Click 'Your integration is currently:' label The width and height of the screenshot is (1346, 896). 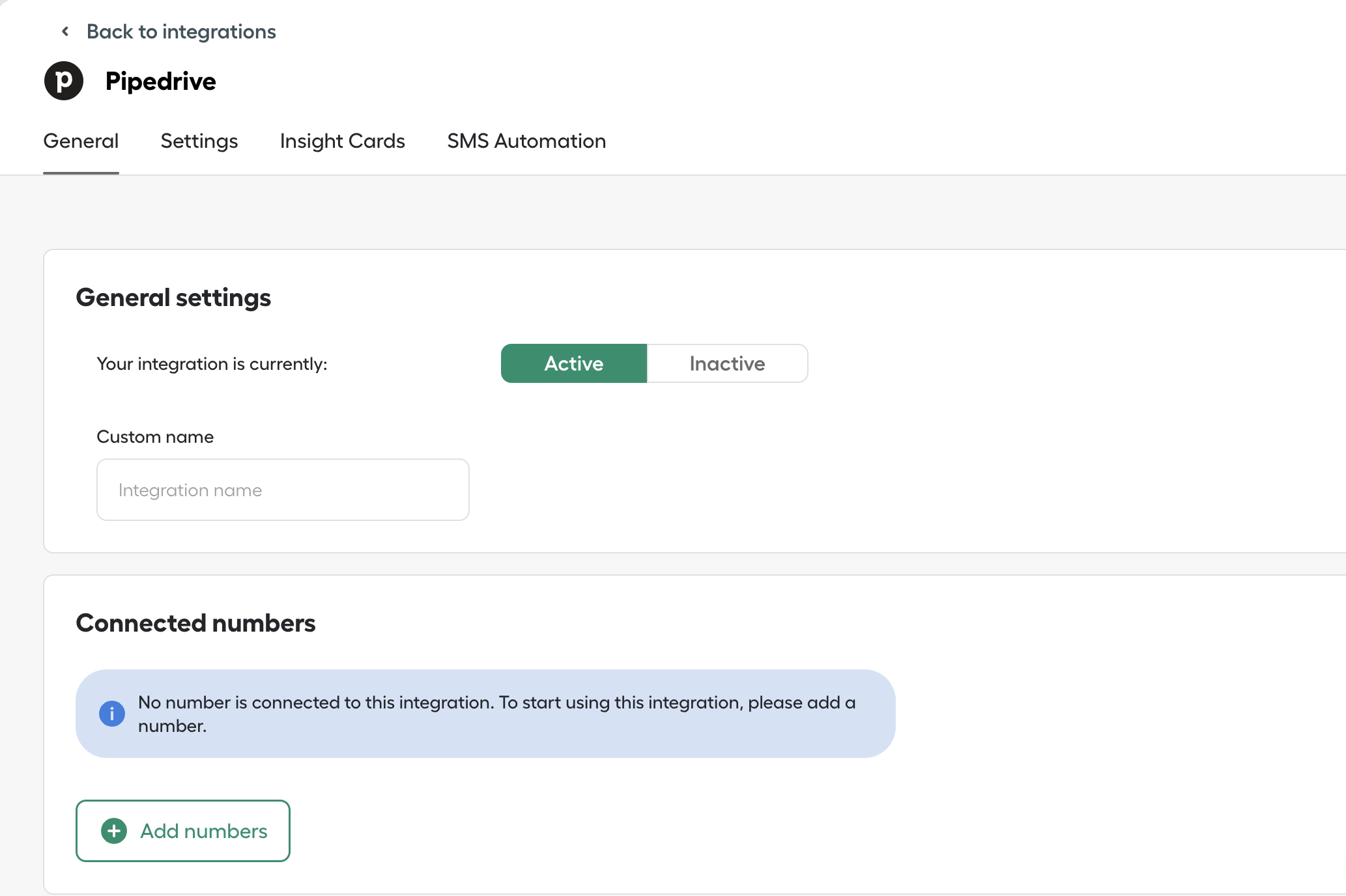(x=212, y=363)
